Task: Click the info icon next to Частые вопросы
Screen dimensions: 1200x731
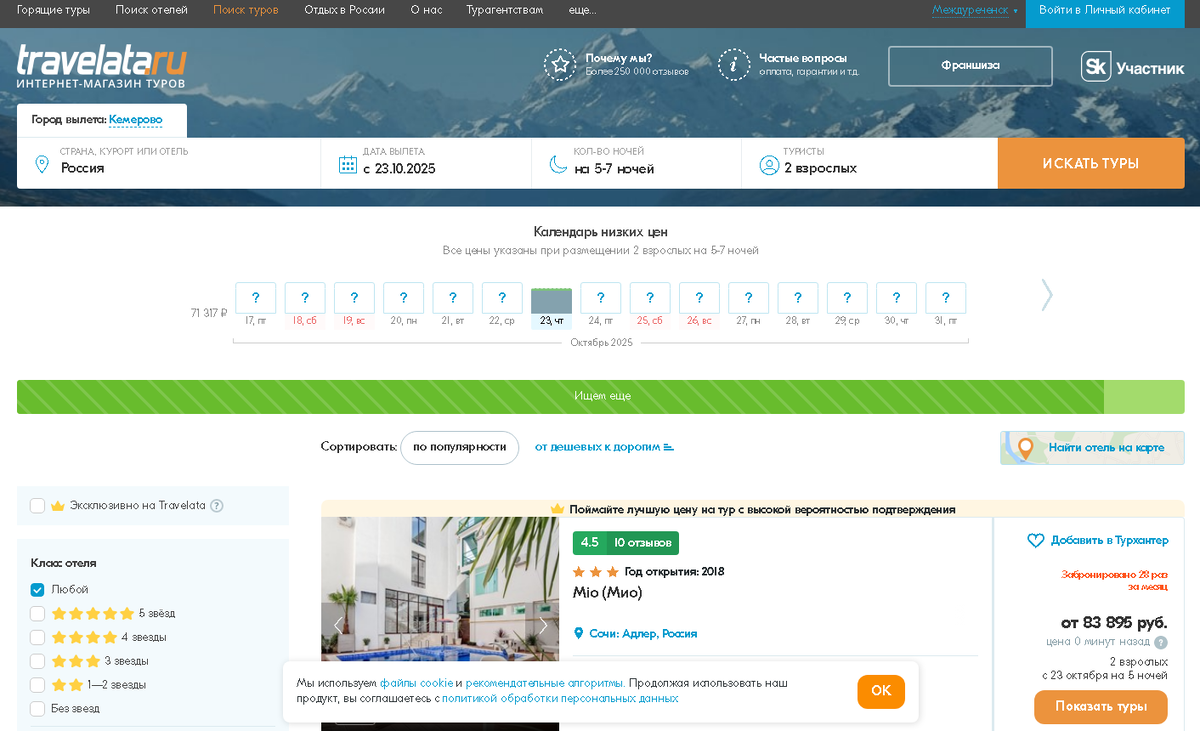Action: (734, 65)
